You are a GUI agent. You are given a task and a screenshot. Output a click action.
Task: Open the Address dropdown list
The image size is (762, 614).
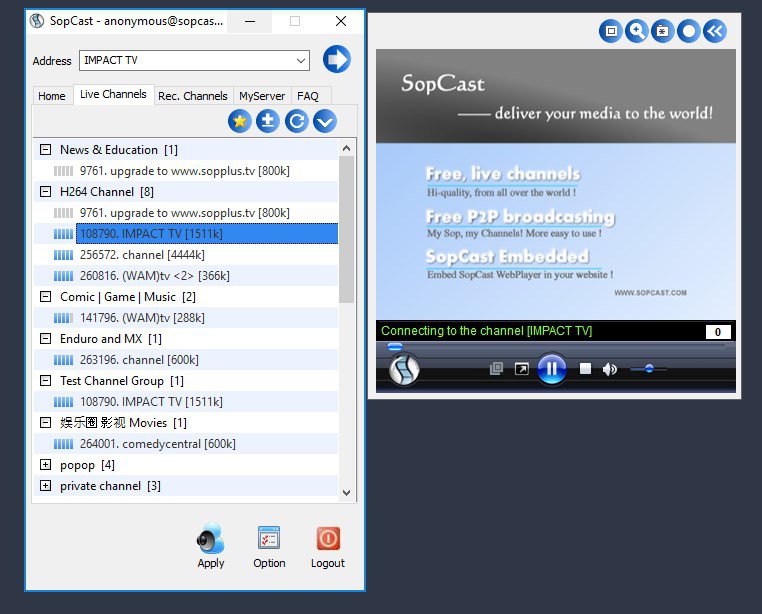301,61
